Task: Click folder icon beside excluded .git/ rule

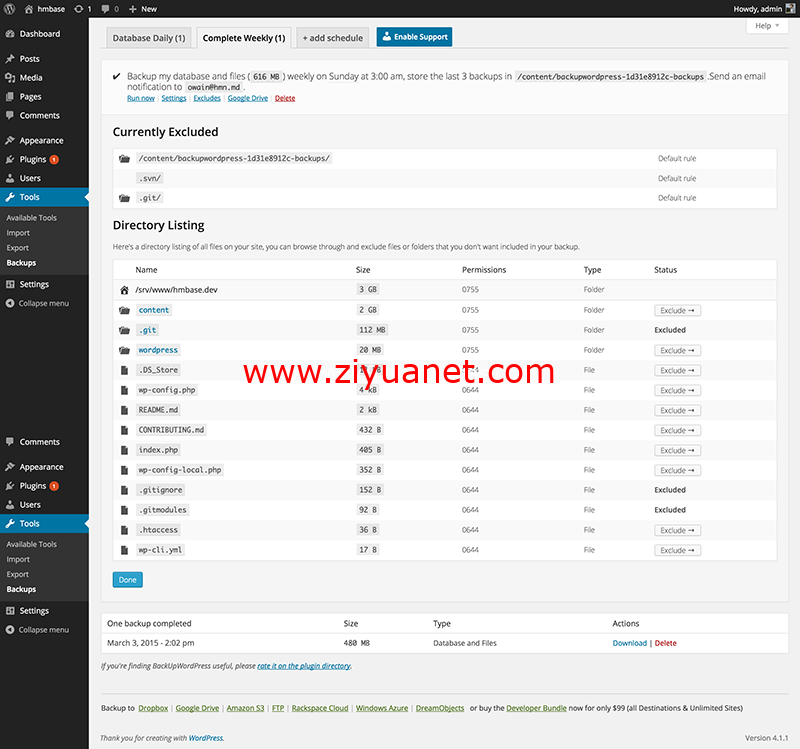Action: (x=124, y=198)
